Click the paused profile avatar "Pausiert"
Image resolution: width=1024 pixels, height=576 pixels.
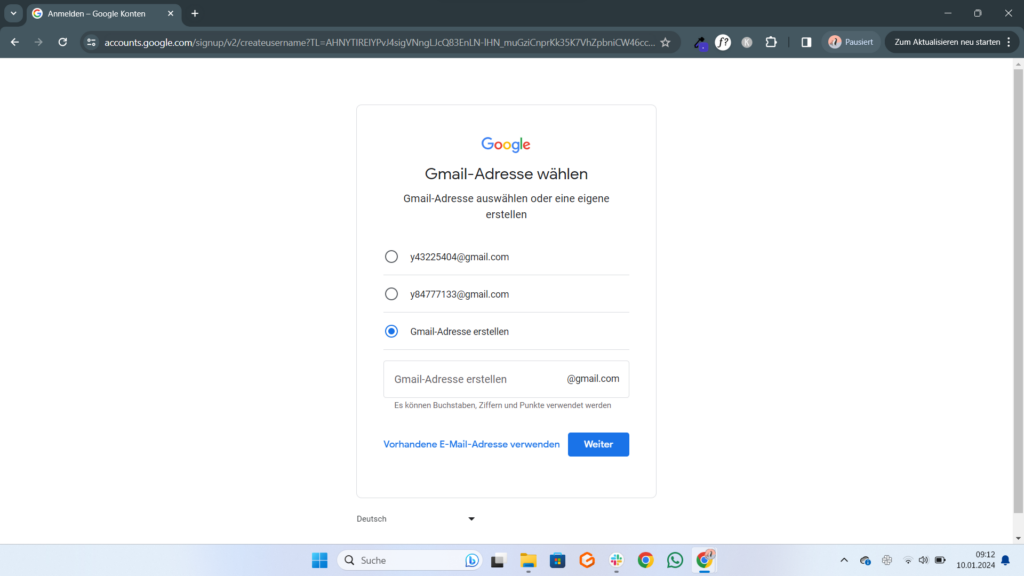851,42
